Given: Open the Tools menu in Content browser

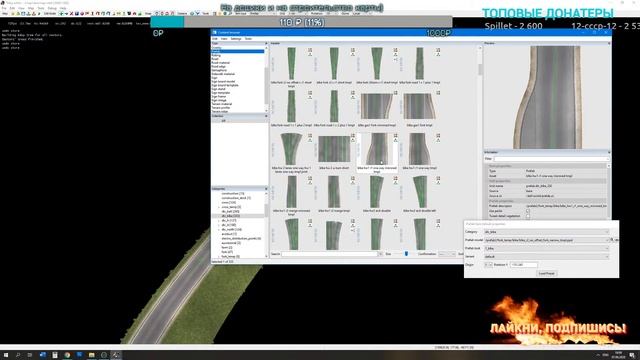Looking at the screenshot, I should coord(248,39).
